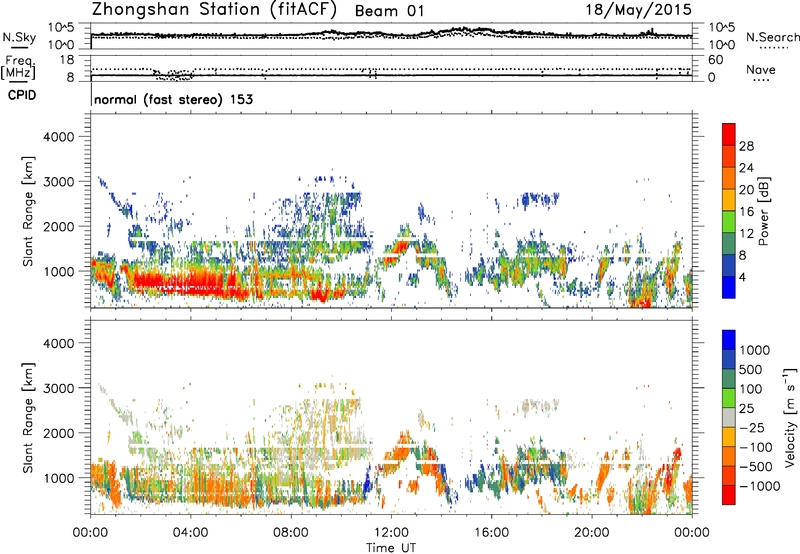Click the "Zhongshan Station (fitACF)" title
This screenshot has width=800, height=554.
pos(214,9)
